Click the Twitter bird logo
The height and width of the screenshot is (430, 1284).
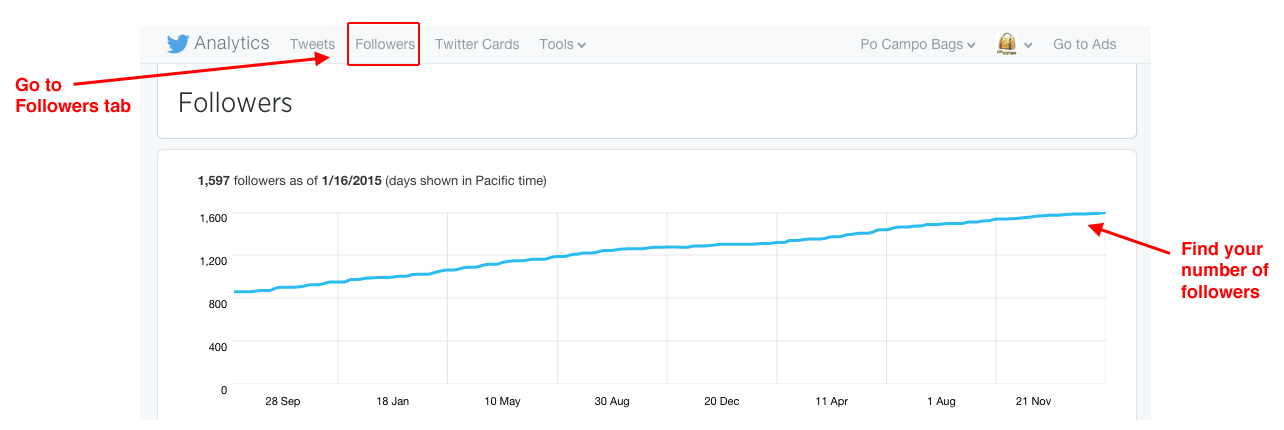click(178, 44)
